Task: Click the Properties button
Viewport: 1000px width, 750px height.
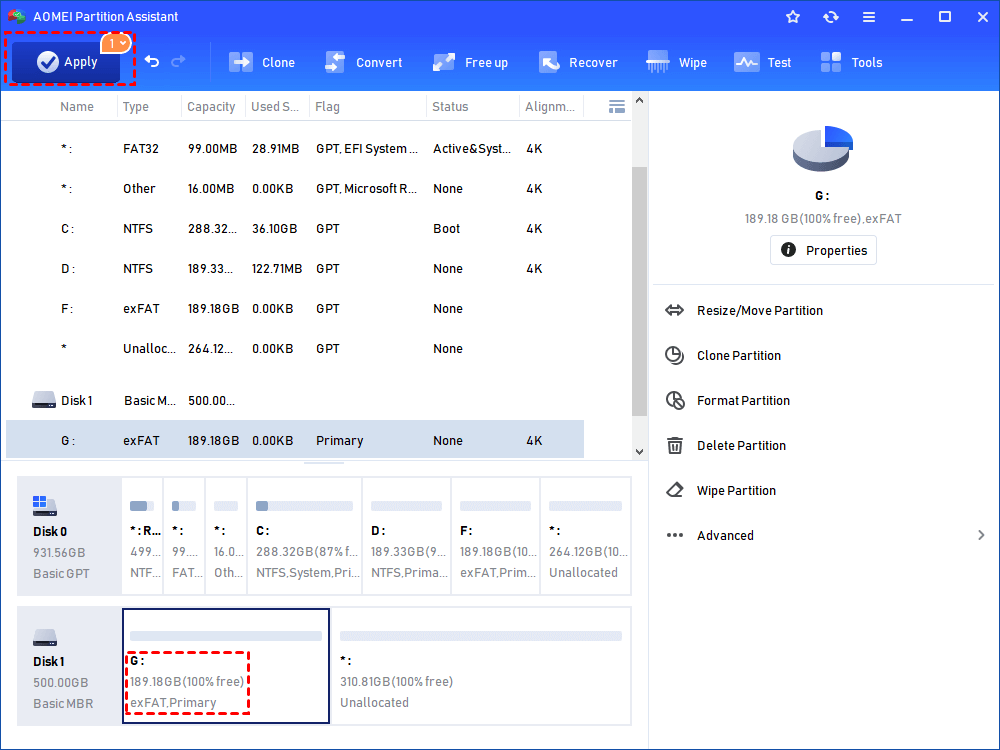Action: (x=823, y=250)
